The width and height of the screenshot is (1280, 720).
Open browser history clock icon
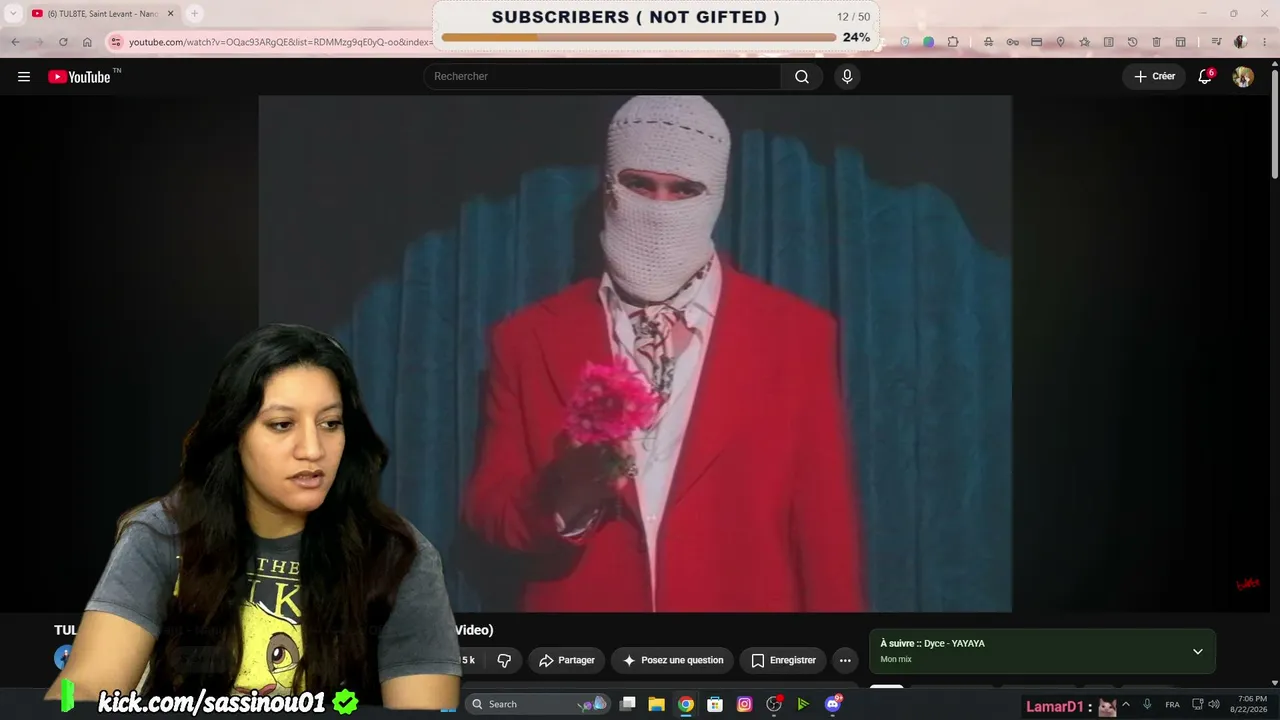coord(1132,42)
